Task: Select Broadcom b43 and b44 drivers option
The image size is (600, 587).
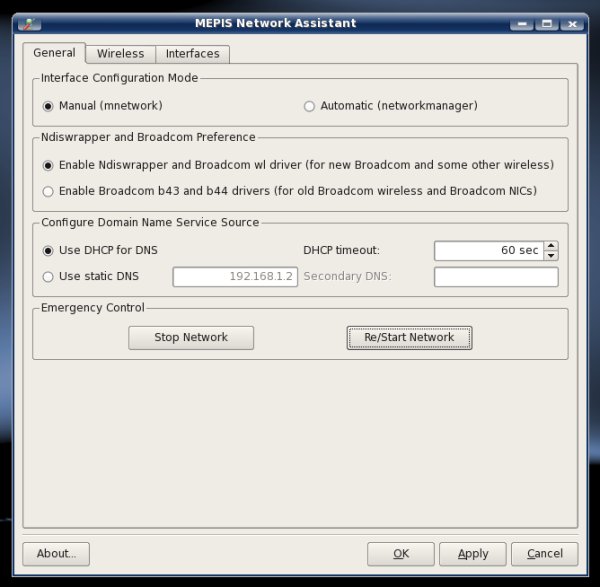Action: coord(290,191)
